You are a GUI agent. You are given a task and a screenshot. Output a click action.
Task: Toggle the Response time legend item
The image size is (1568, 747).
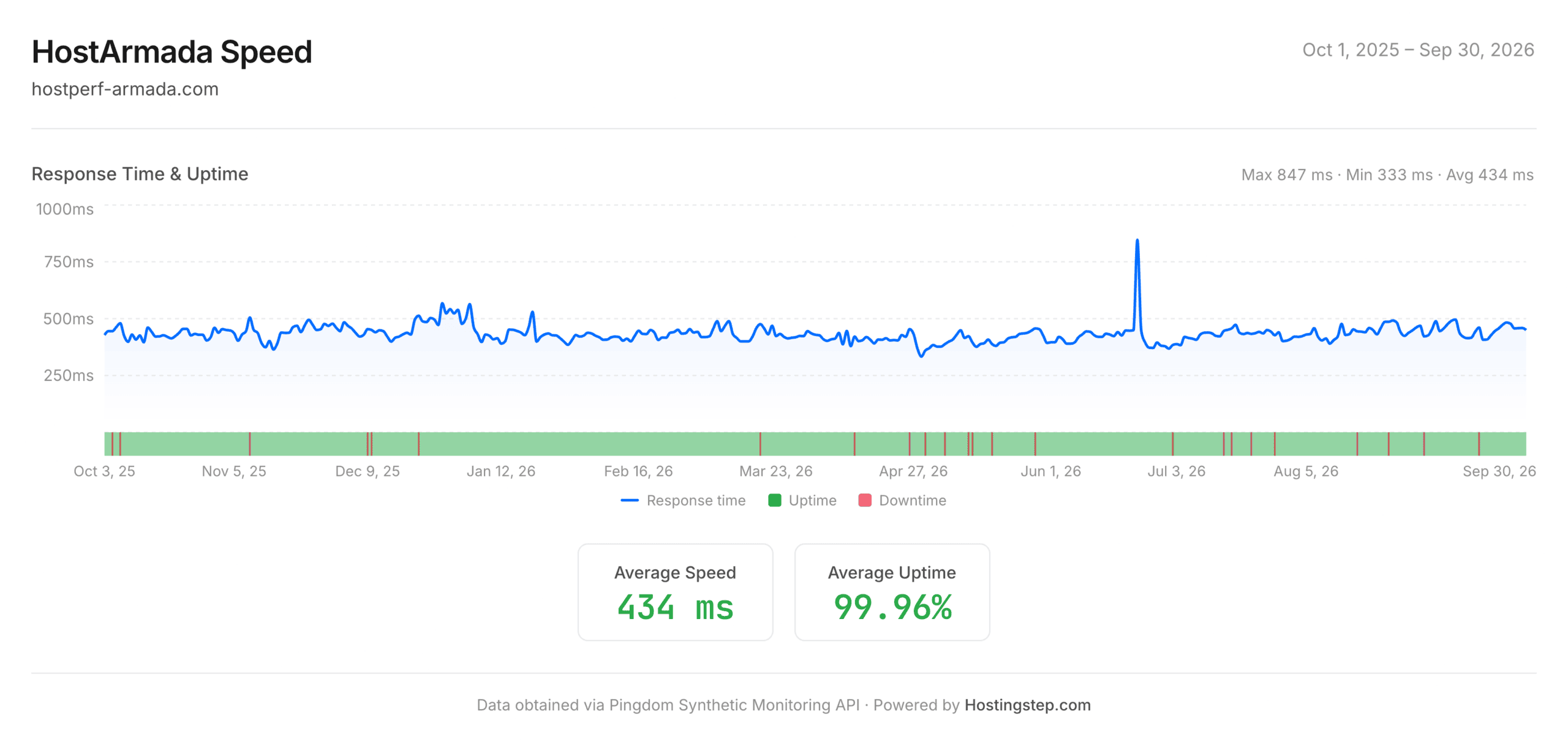click(683, 500)
